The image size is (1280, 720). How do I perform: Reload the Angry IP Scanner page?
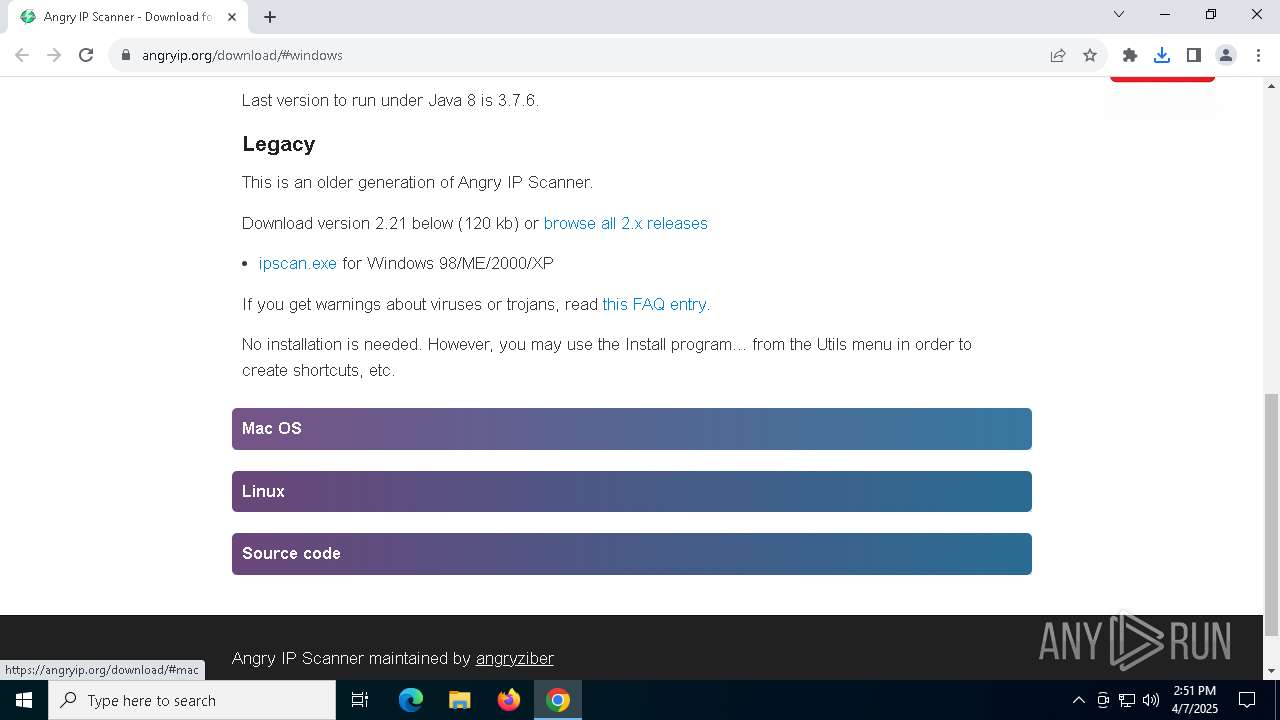coord(86,55)
